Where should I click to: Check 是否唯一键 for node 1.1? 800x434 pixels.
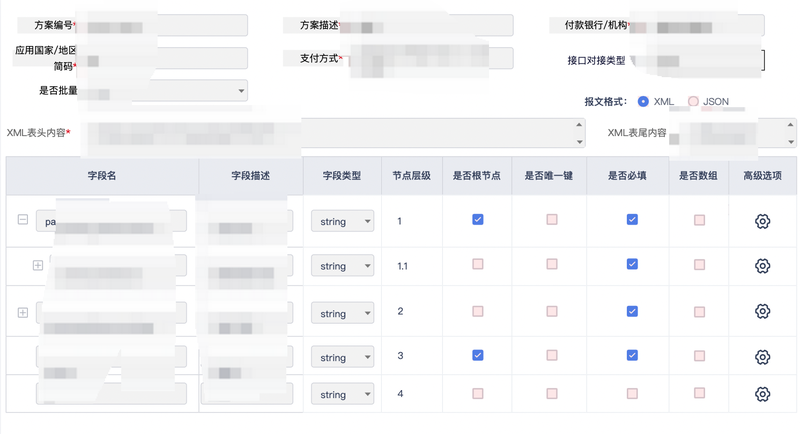pos(552,264)
